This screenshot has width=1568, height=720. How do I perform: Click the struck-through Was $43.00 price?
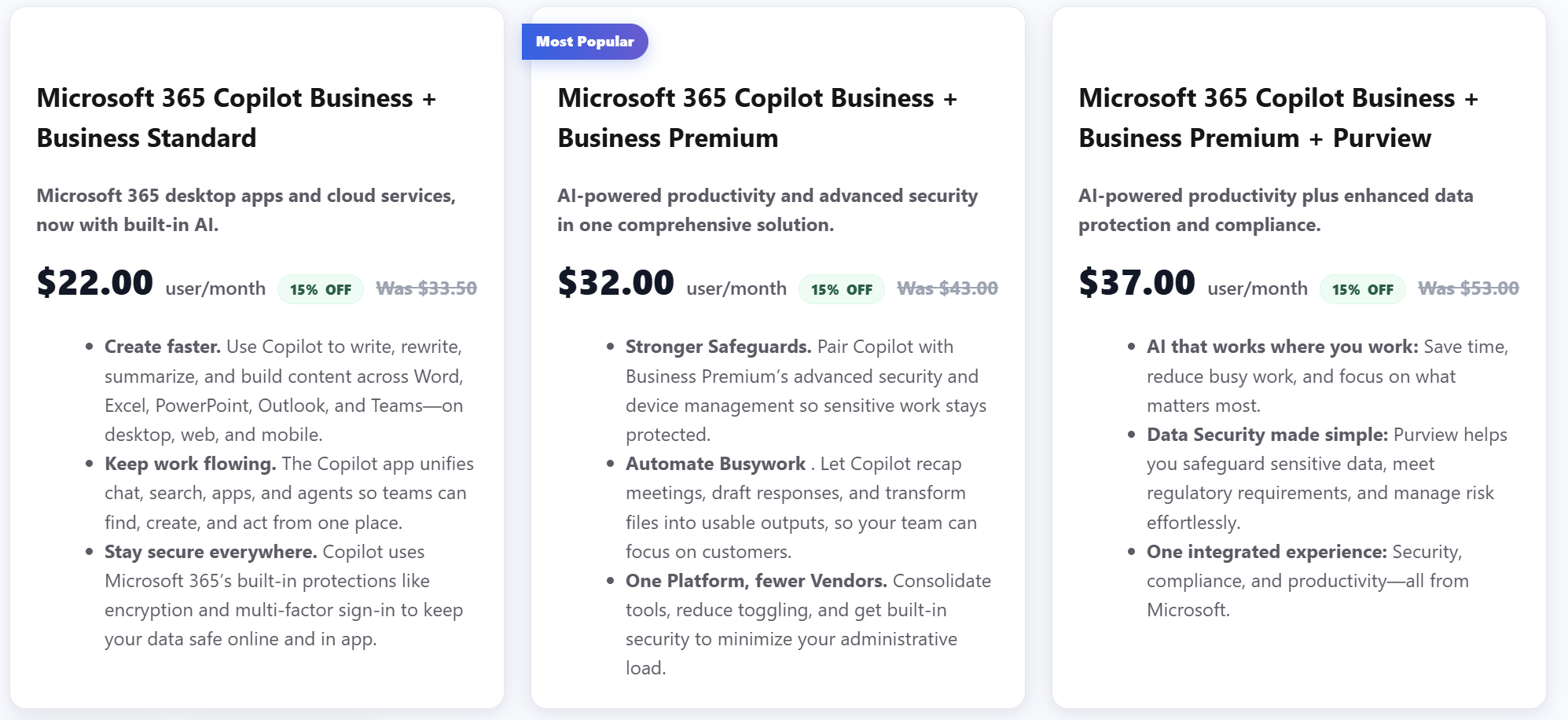tap(948, 288)
